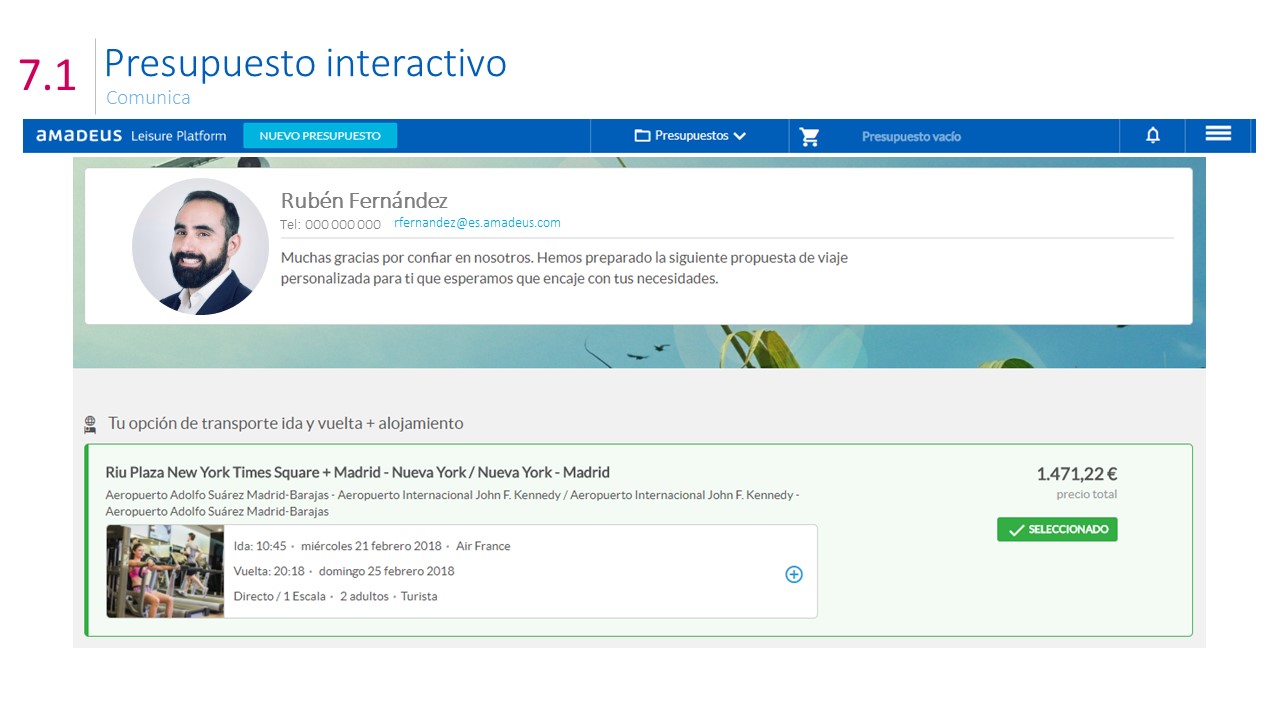Screen dimensions: 1280x720
Task: Click the Aeropuerto Adolfo Suárez route description
Action: pyautogui.click(x=452, y=503)
